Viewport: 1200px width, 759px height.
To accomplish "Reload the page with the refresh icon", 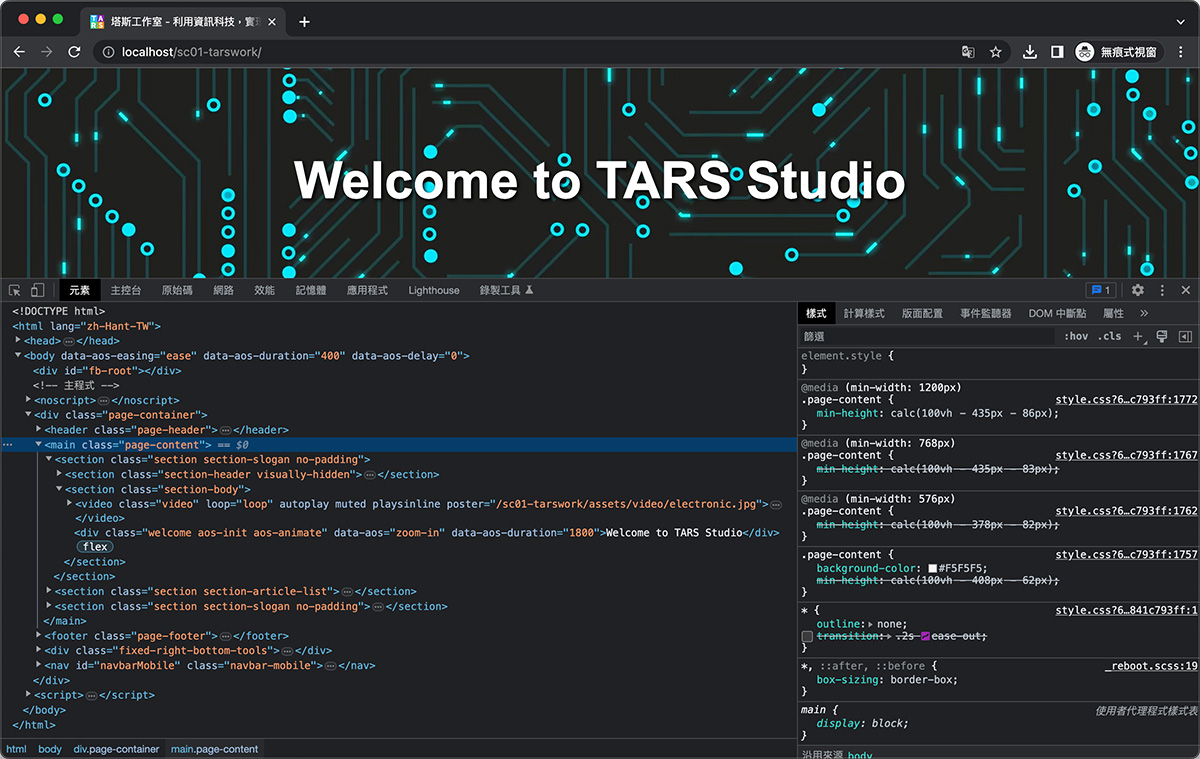I will coord(74,52).
